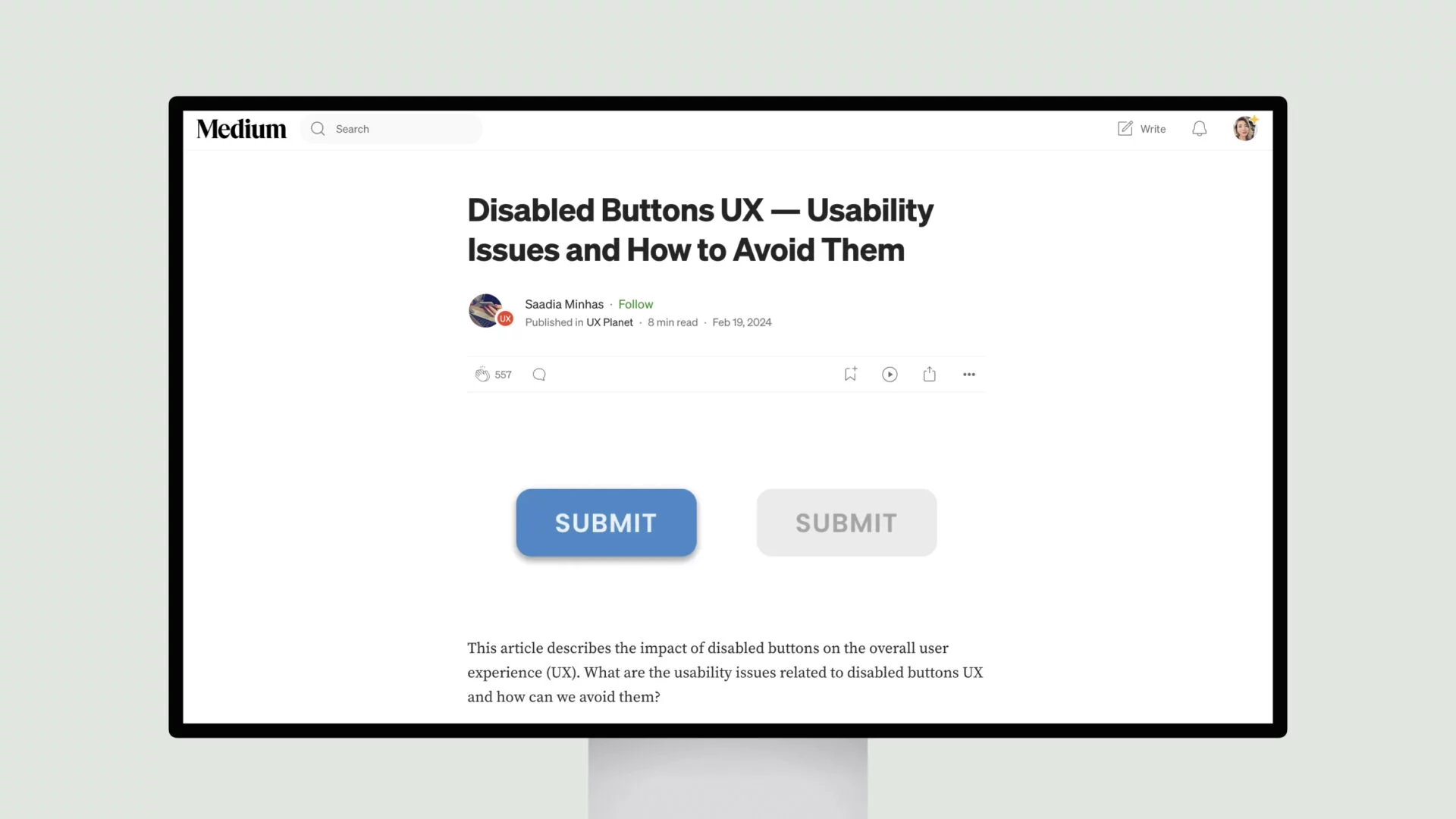Click the listen/audio play icon
This screenshot has width=1456, height=819.
coord(889,374)
